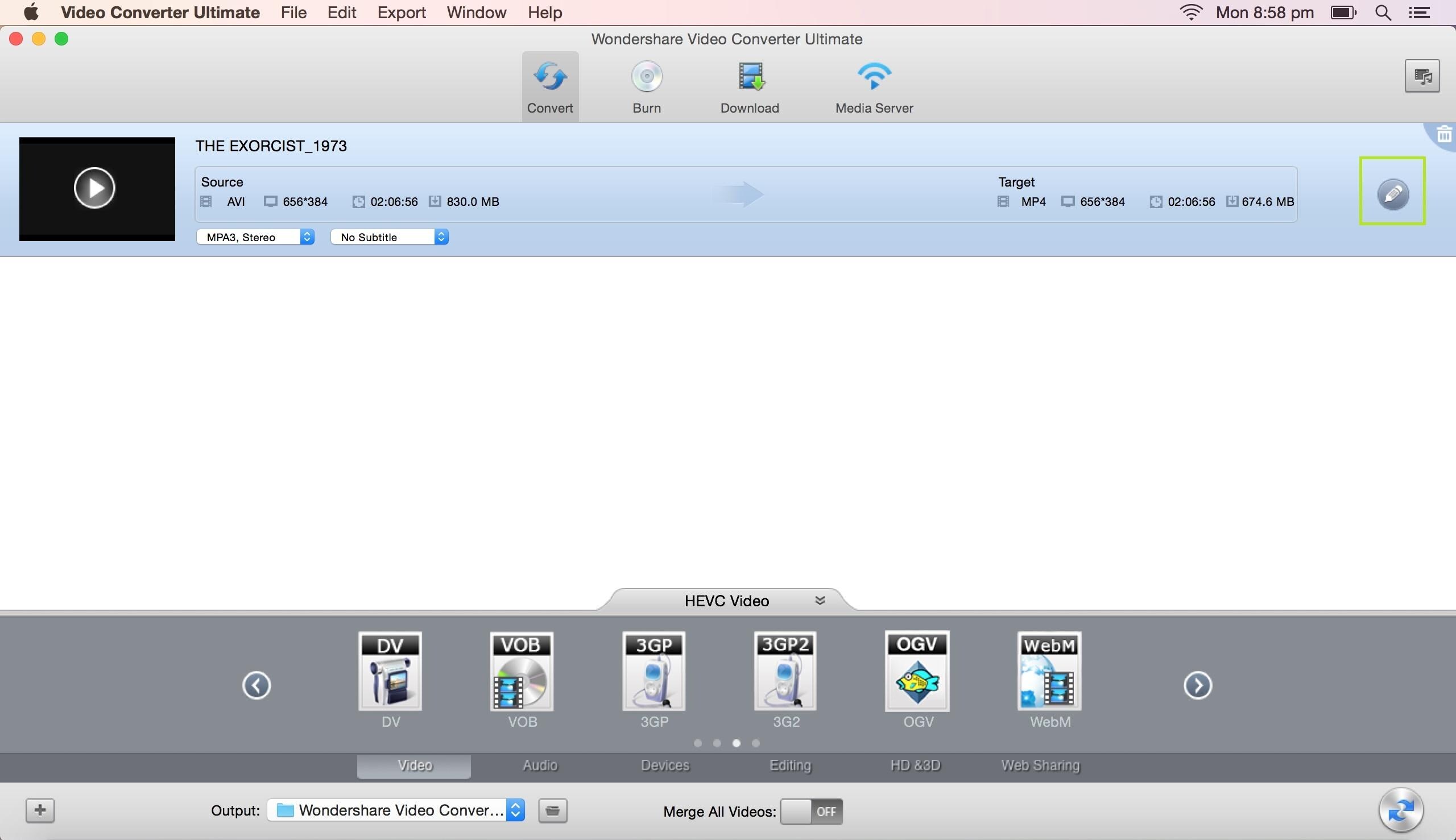Open MPA3, Stereo audio track dropdown
Image resolution: width=1456 pixels, height=840 pixels.
pos(255,237)
